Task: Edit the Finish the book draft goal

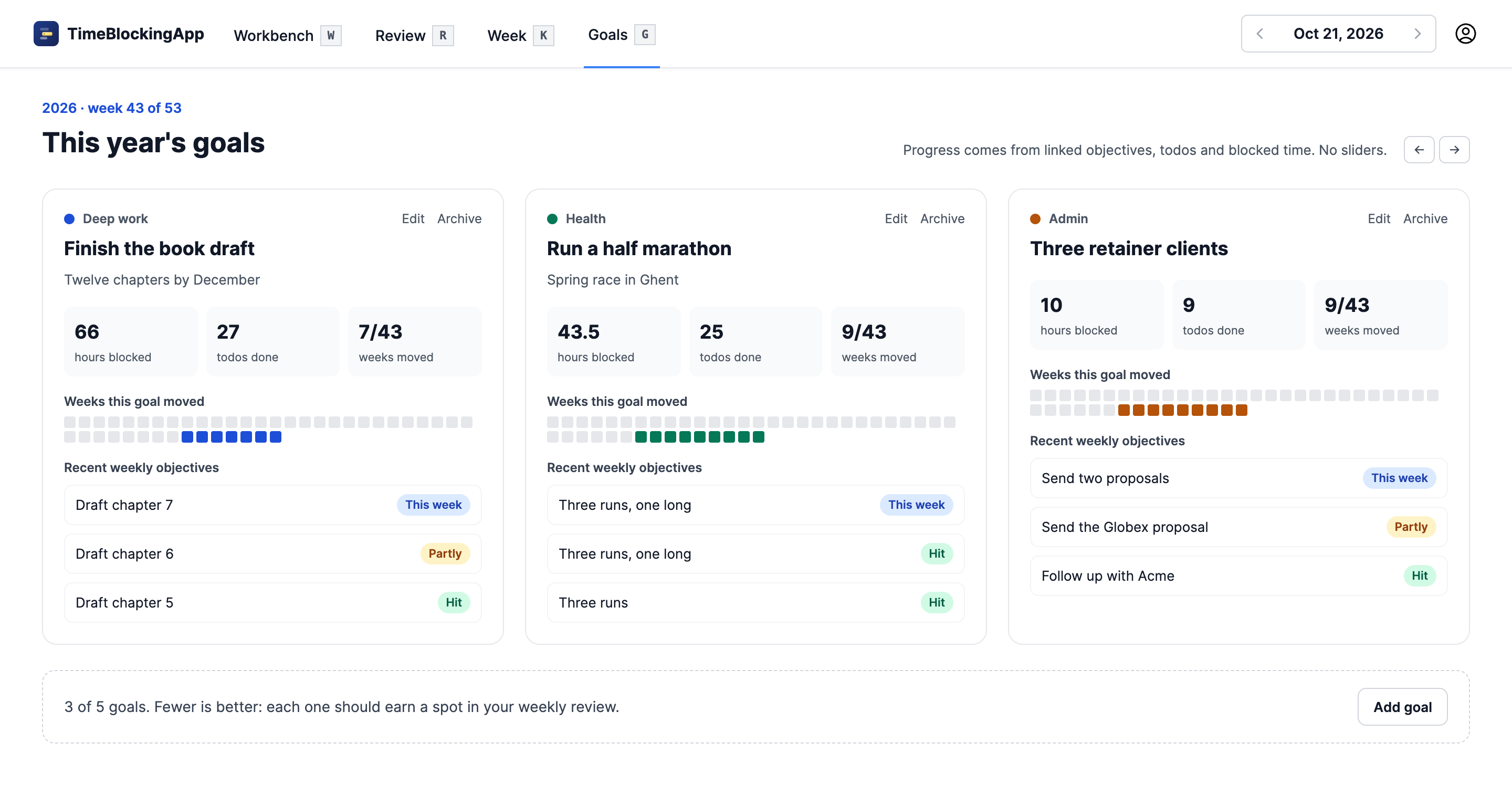Action: click(413, 218)
